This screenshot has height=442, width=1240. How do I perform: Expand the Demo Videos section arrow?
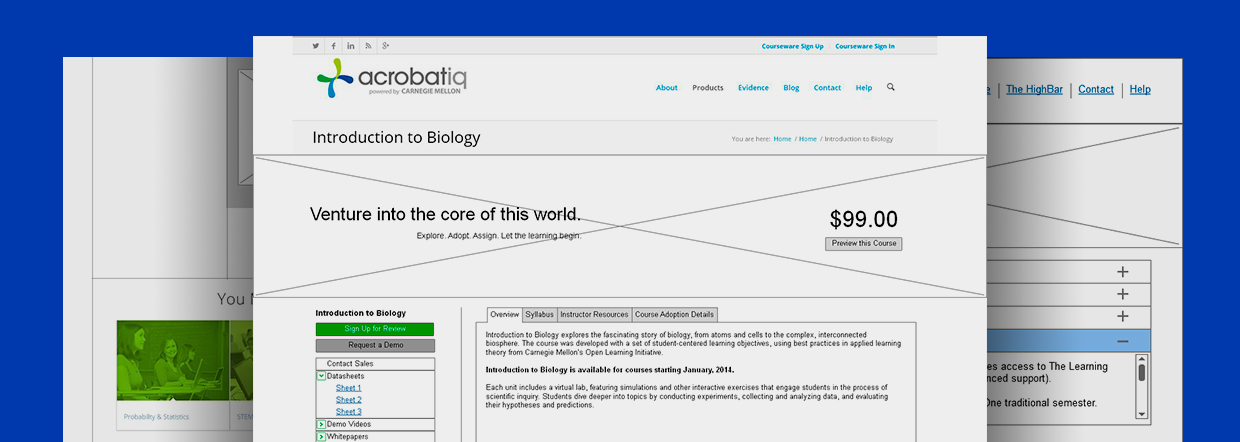coord(321,424)
